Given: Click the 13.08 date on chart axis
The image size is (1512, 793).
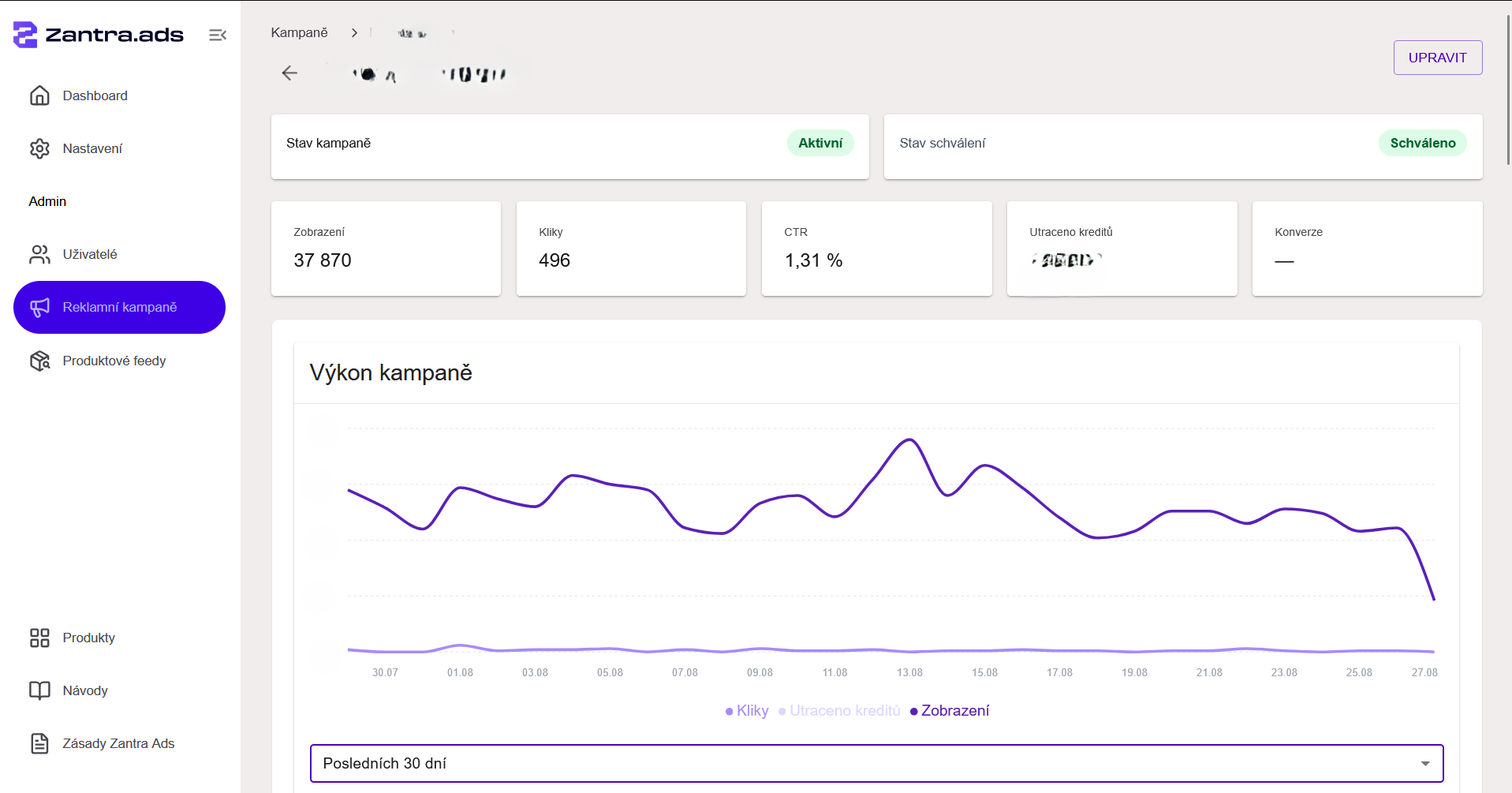Looking at the screenshot, I should [909, 672].
